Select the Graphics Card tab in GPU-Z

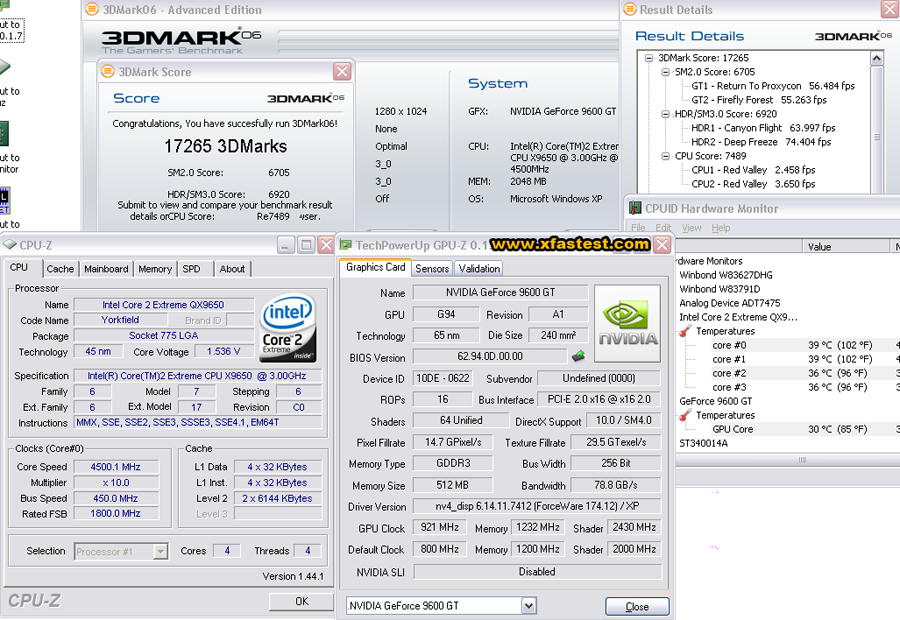point(375,268)
